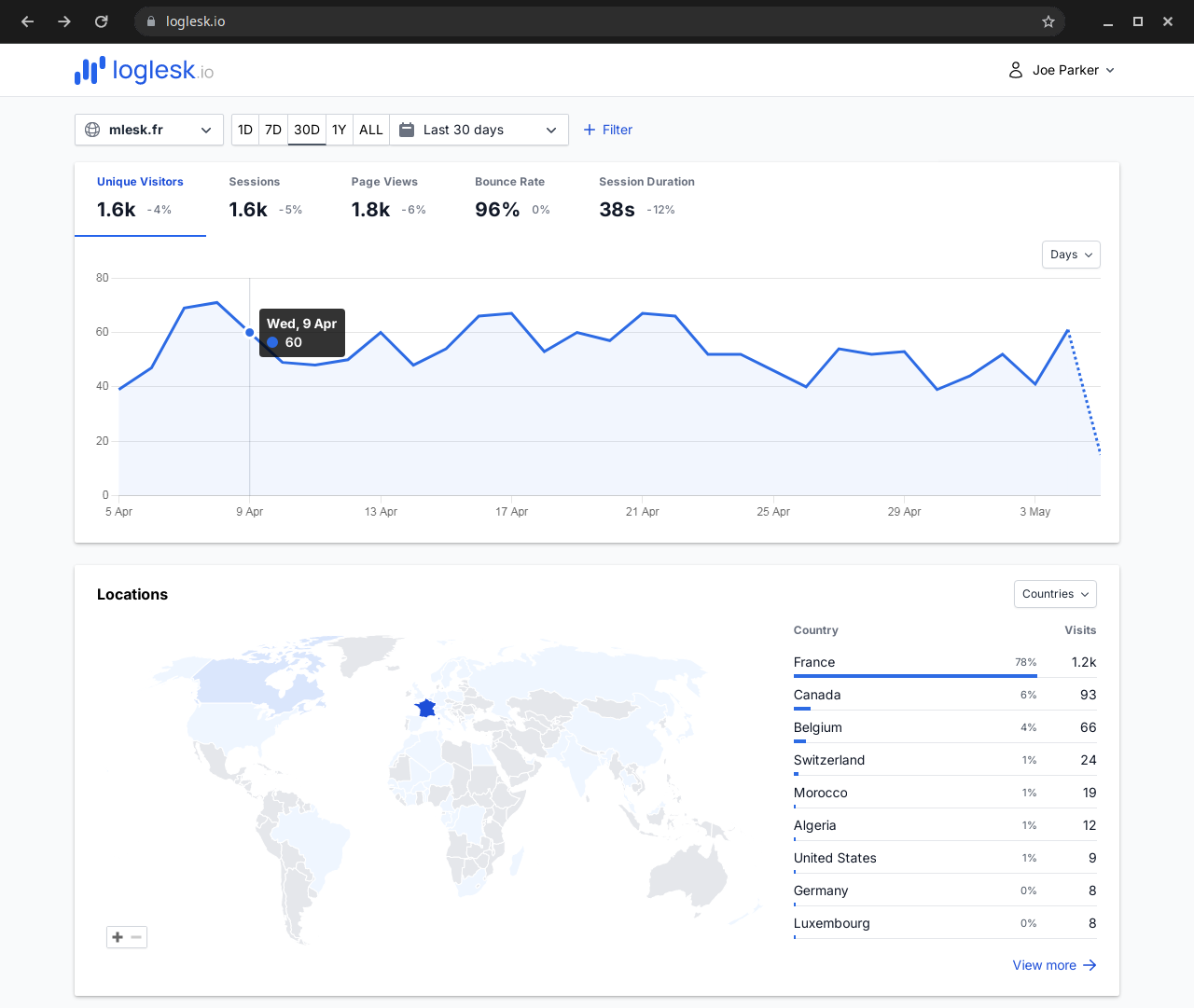Go forward in browser history
The height and width of the screenshot is (1008, 1194).
(64, 21)
